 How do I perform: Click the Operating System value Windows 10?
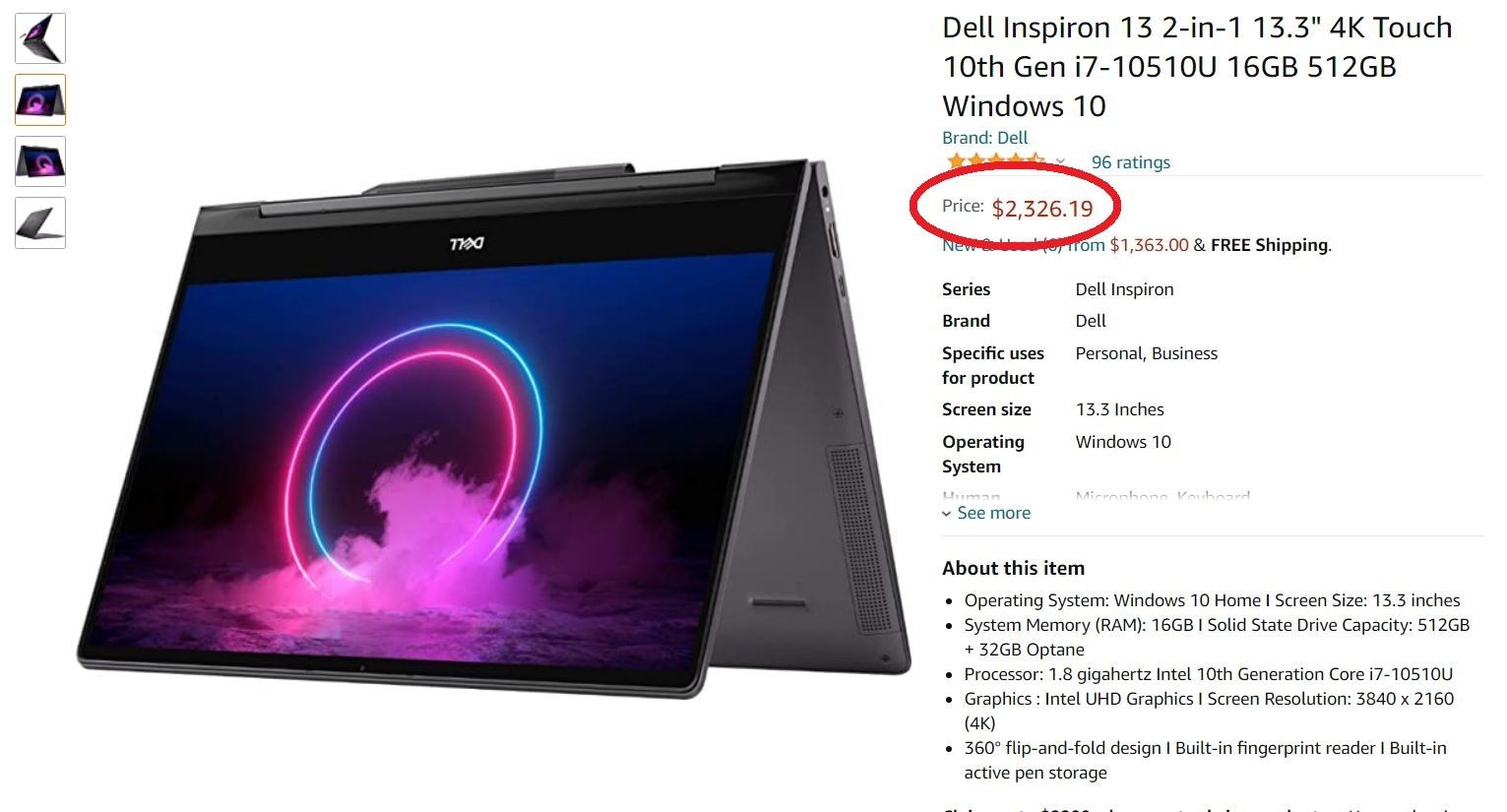[x=1123, y=442]
